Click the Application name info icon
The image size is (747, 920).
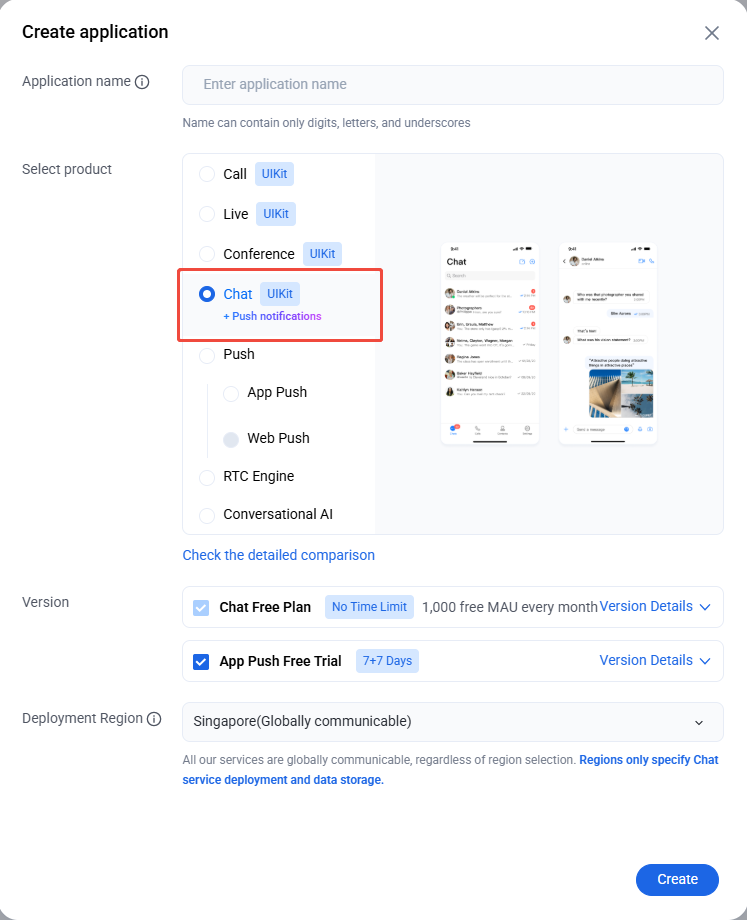point(142,82)
